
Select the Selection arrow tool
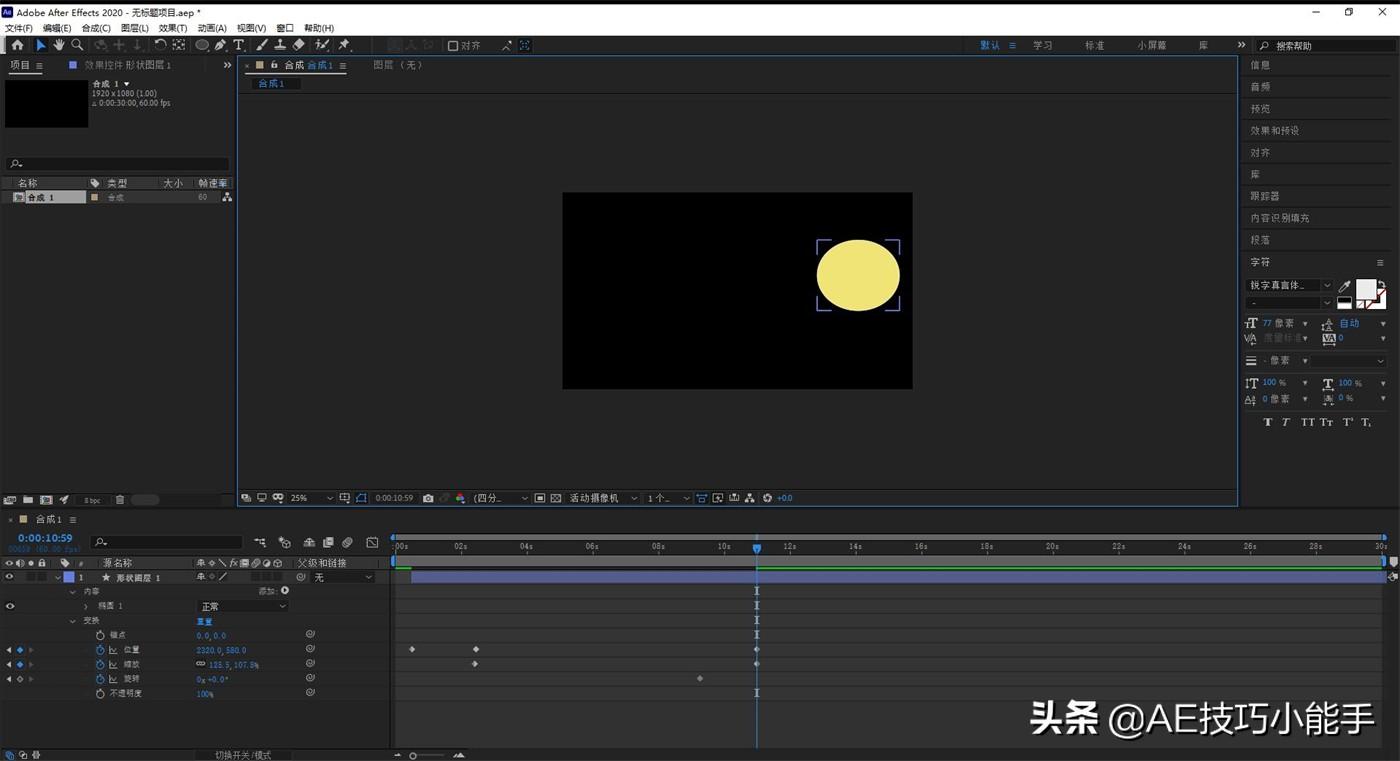click(x=41, y=45)
